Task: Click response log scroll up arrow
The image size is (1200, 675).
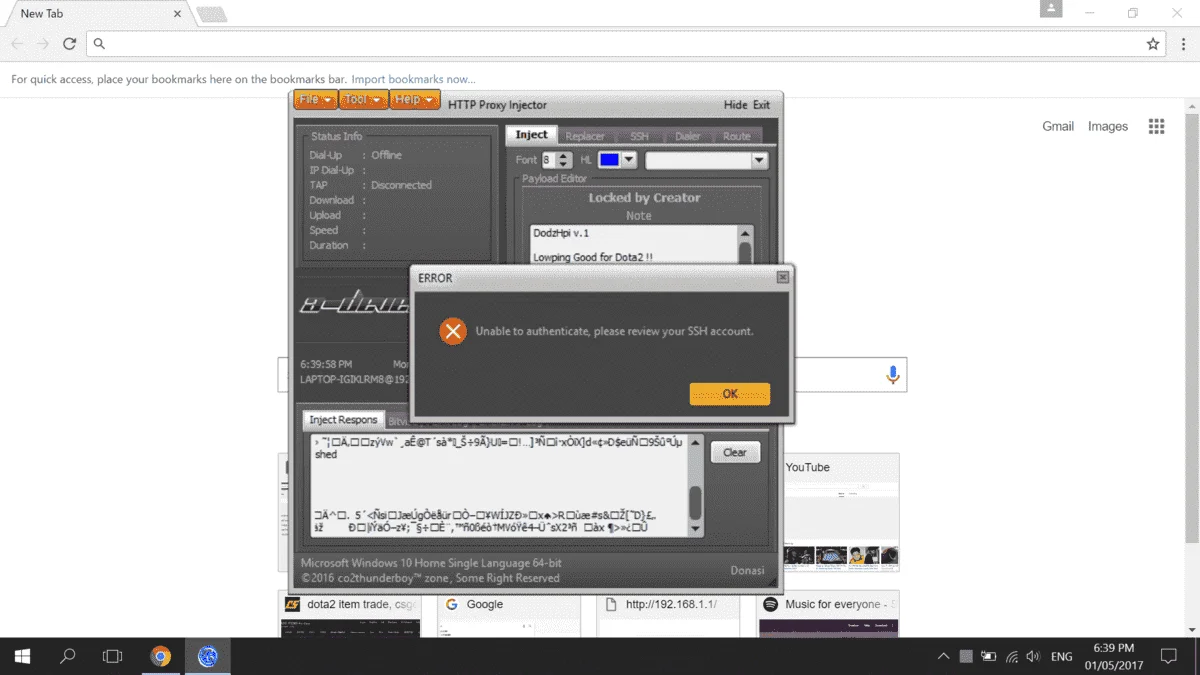Action: pyautogui.click(x=696, y=443)
